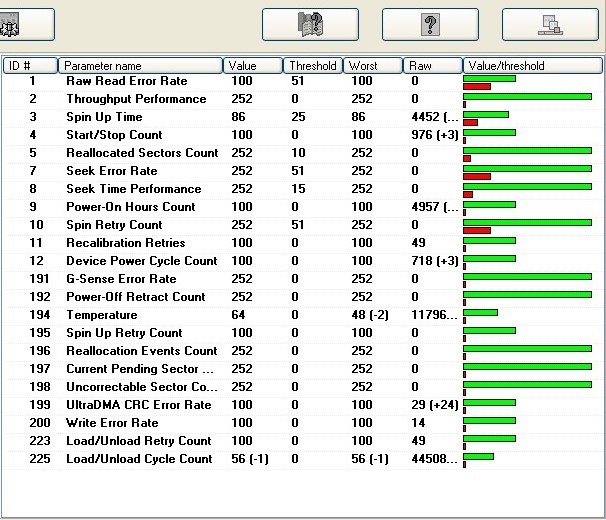Select the Load/Unload Cycle Count row
The width and height of the screenshot is (606, 520).
303,459
